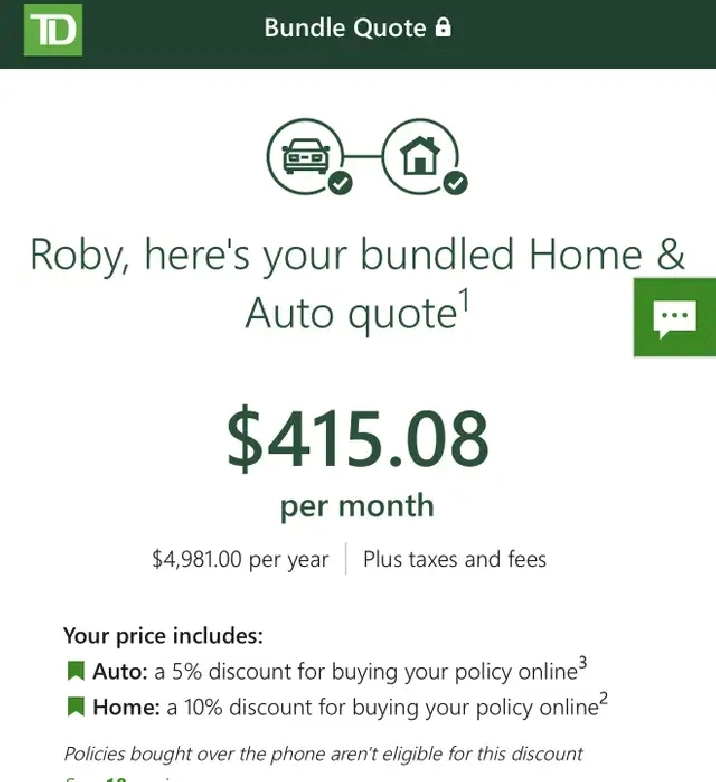Click the Bundle Quote header title
Image resolution: width=716 pixels, height=782 pixels.
[x=345, y=28]
